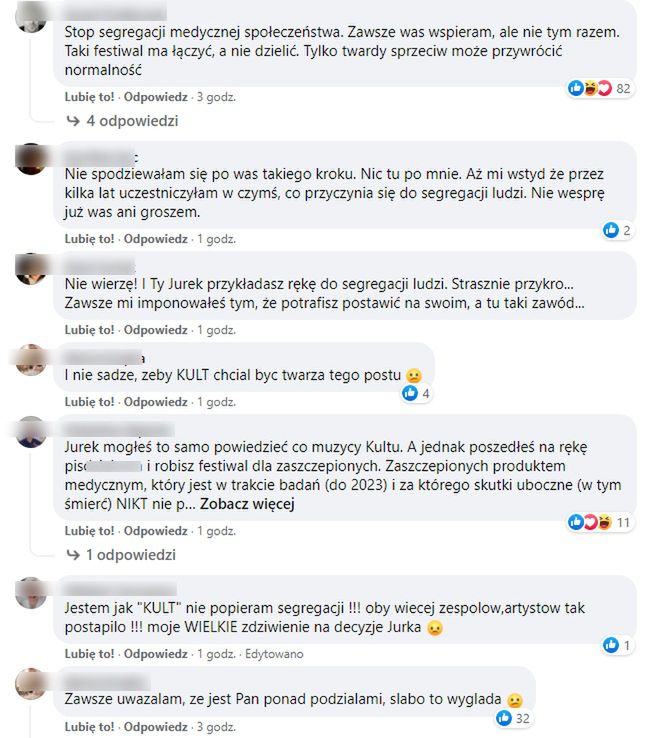Screen dimensions: 645x738
Task: Click reply arrow icon beside 1 odpowiedzi
Action: pos(73,555)
